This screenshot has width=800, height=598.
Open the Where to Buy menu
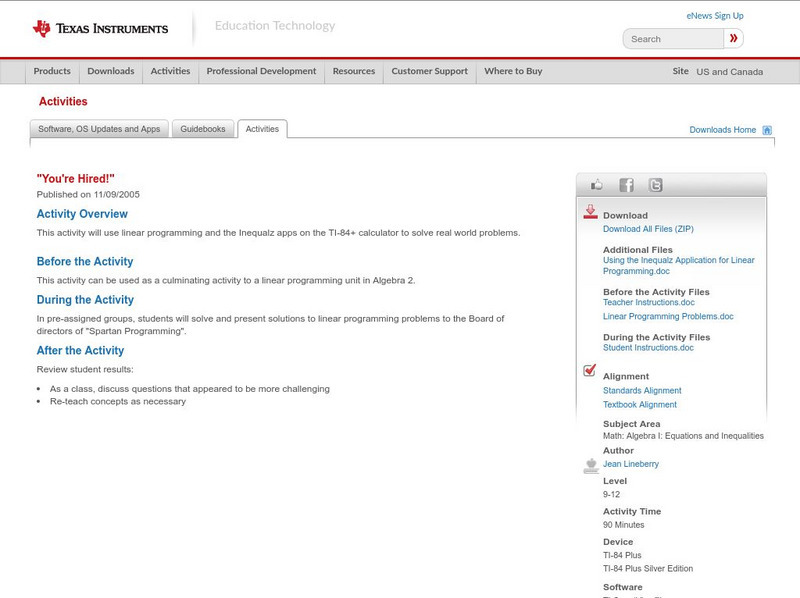(513, 71)
